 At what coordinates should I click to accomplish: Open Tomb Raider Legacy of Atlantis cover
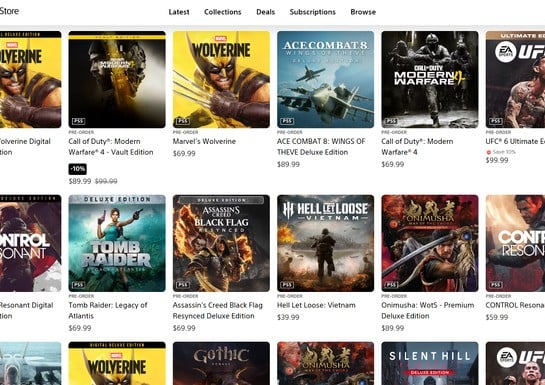pos(117,243)
